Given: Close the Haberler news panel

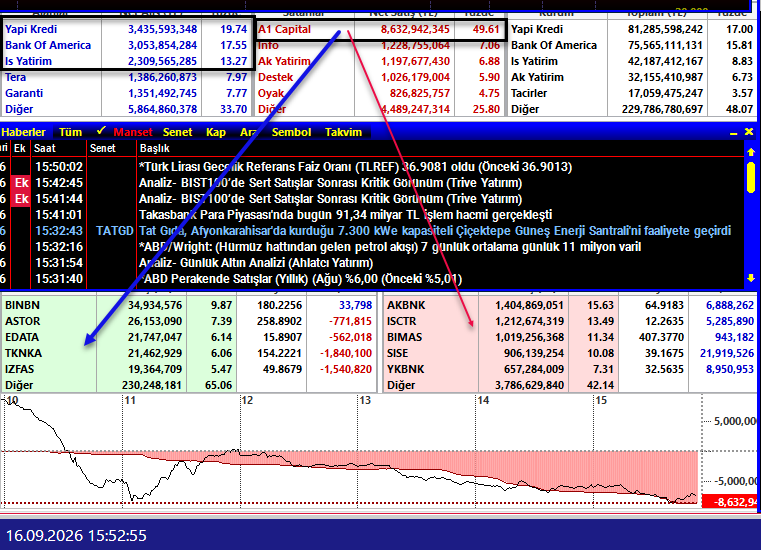Looking at the screenshot, I should 749,132.
